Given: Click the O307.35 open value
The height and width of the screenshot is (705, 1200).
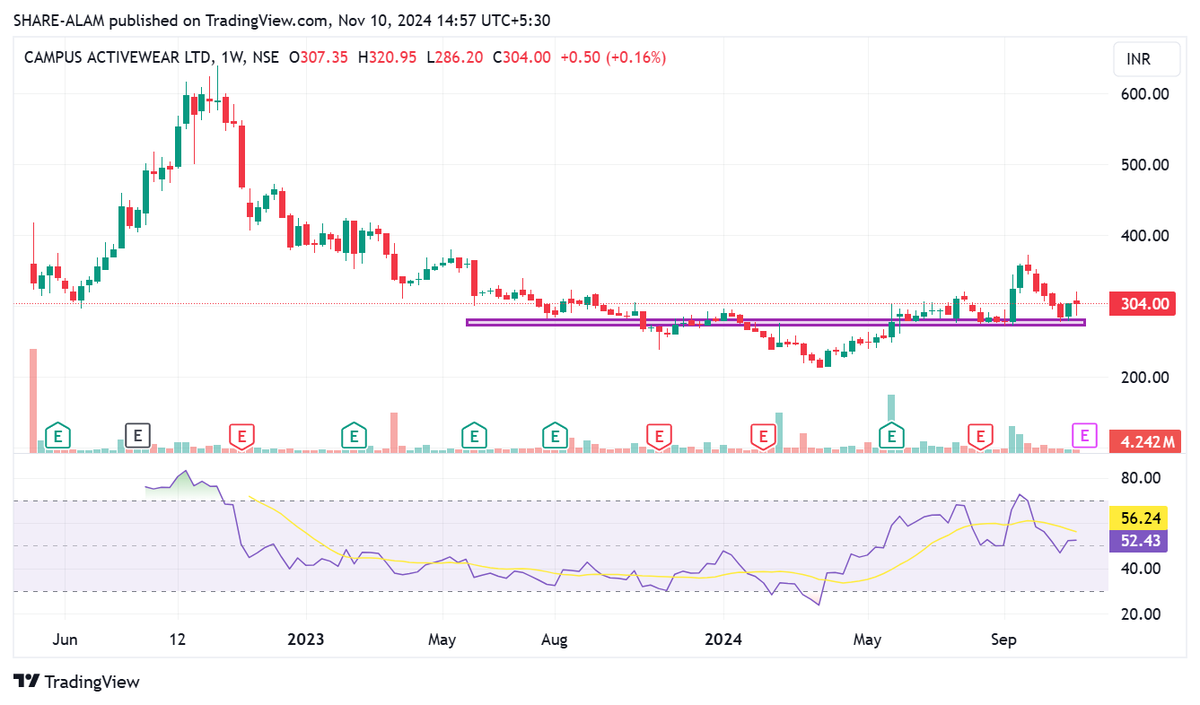Looking at the screenshot, I should coord(318,58).
